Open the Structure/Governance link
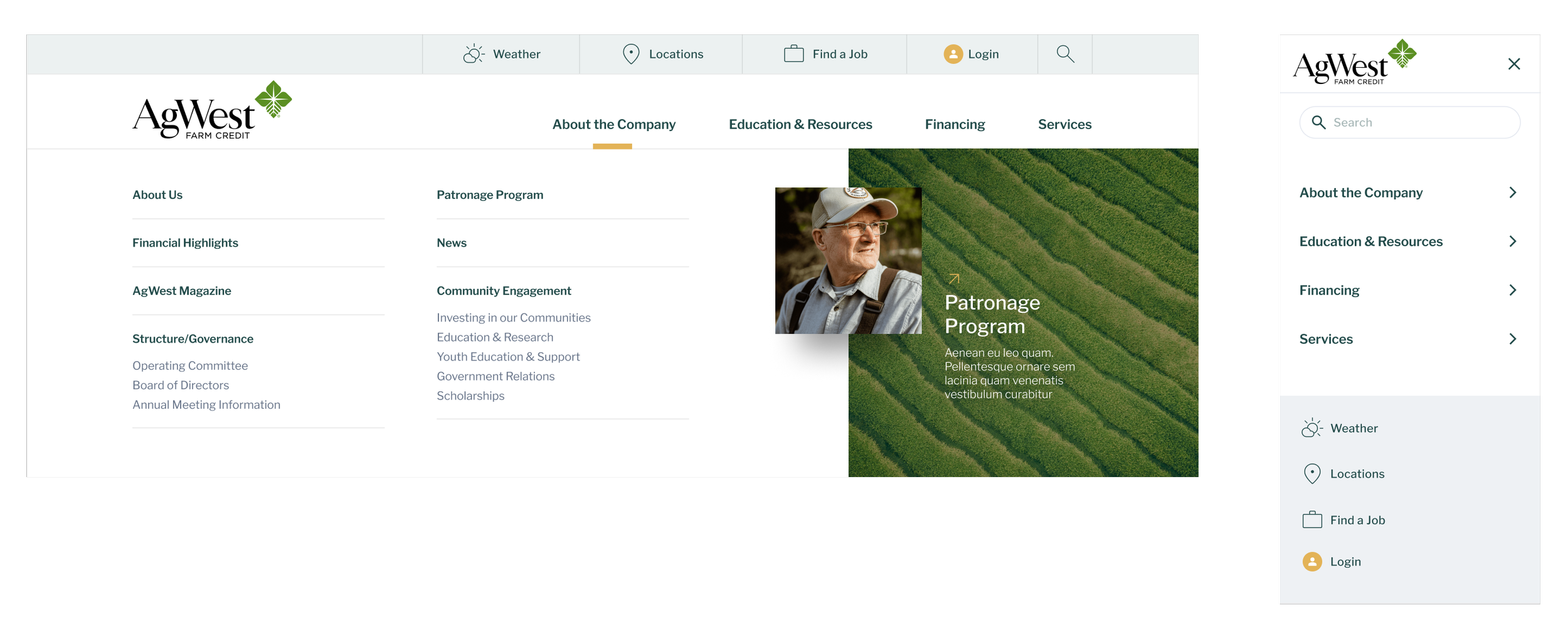Screen dimensions: 1568x625 pyautogui.click(x=193, y=339)
